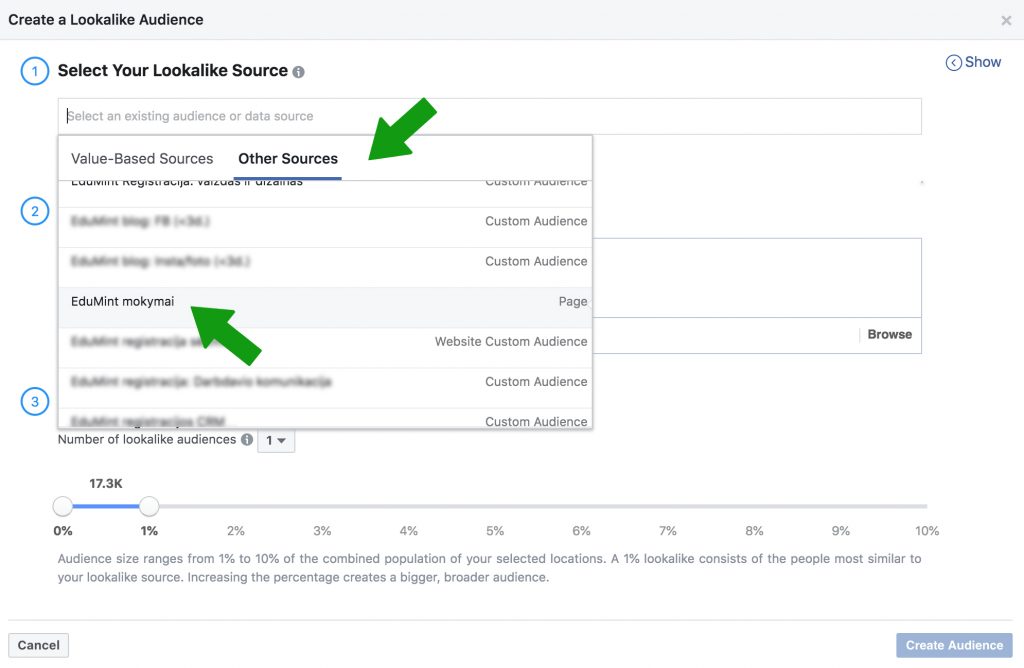Click the step 1 circle icon
1024x668 pixels.
click(x=35, y=71)
